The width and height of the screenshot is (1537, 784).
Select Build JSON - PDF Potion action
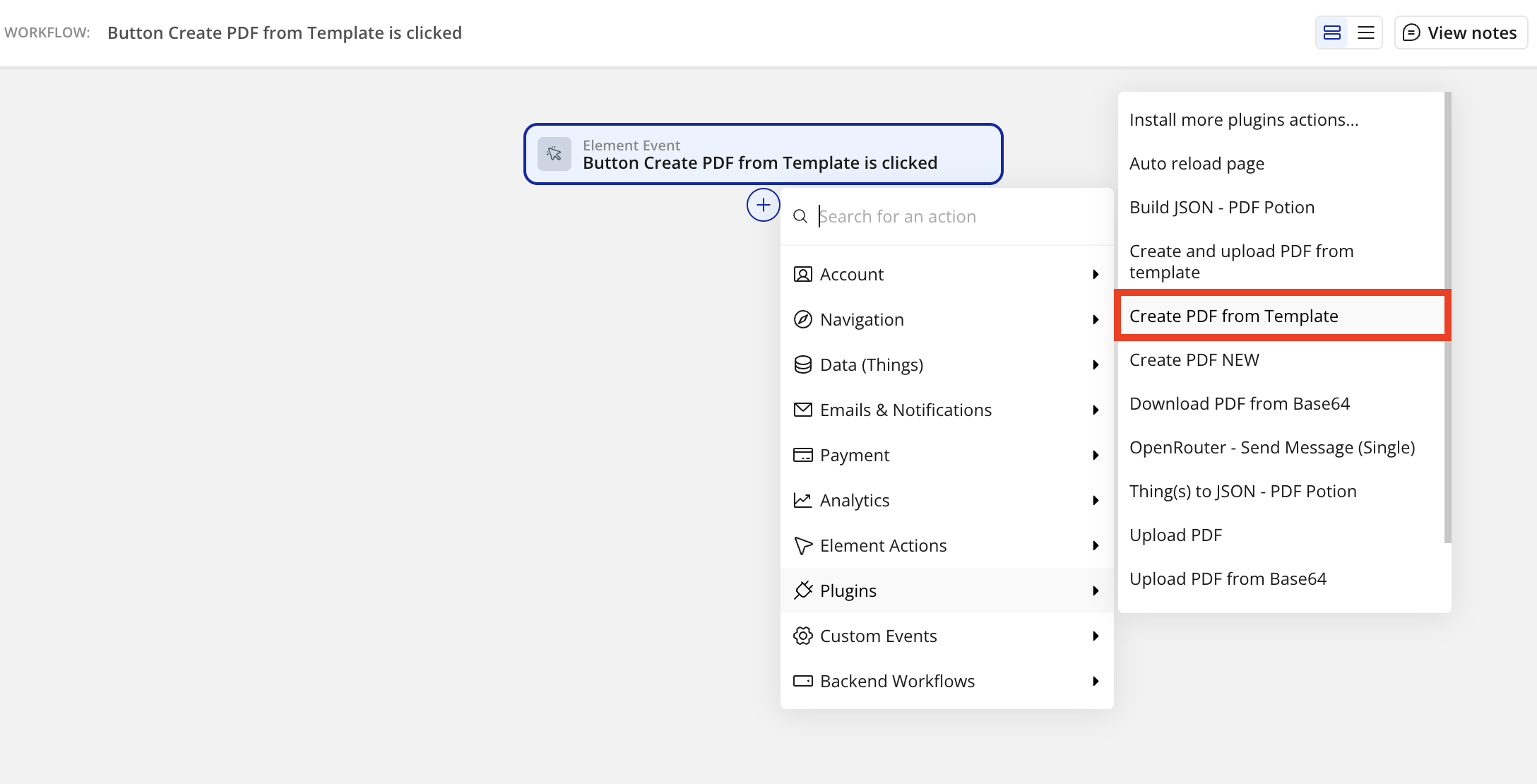(1221, 207)
